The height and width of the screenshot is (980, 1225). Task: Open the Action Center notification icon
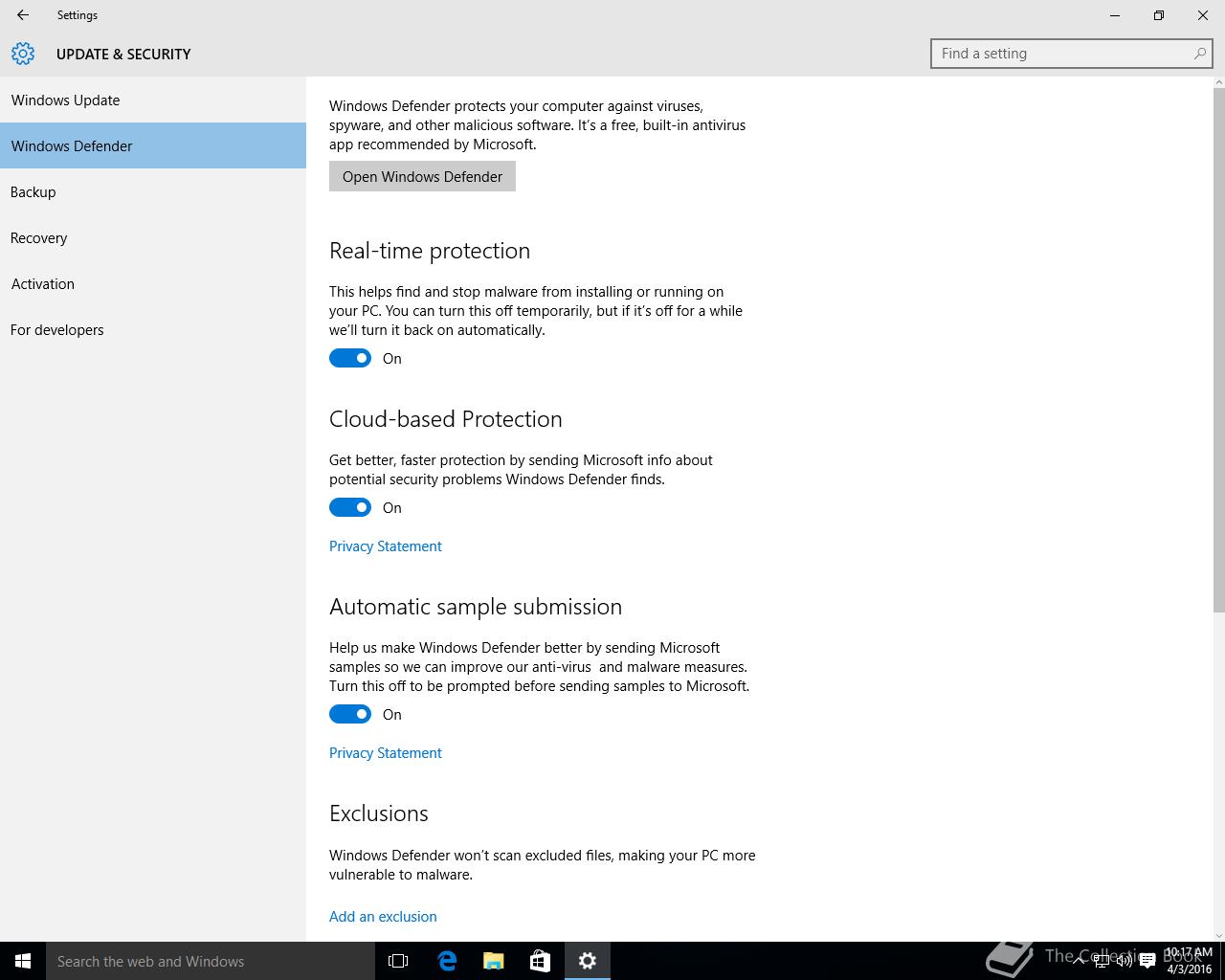click(1147, 962)
